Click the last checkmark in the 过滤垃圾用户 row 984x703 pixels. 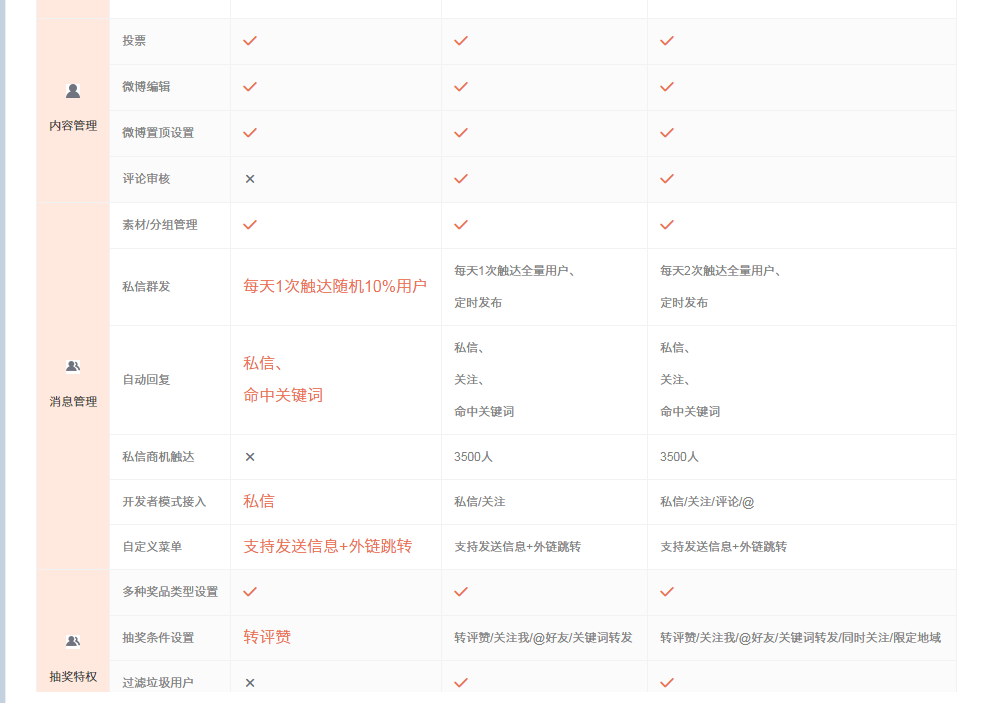[x=666, y=683]
